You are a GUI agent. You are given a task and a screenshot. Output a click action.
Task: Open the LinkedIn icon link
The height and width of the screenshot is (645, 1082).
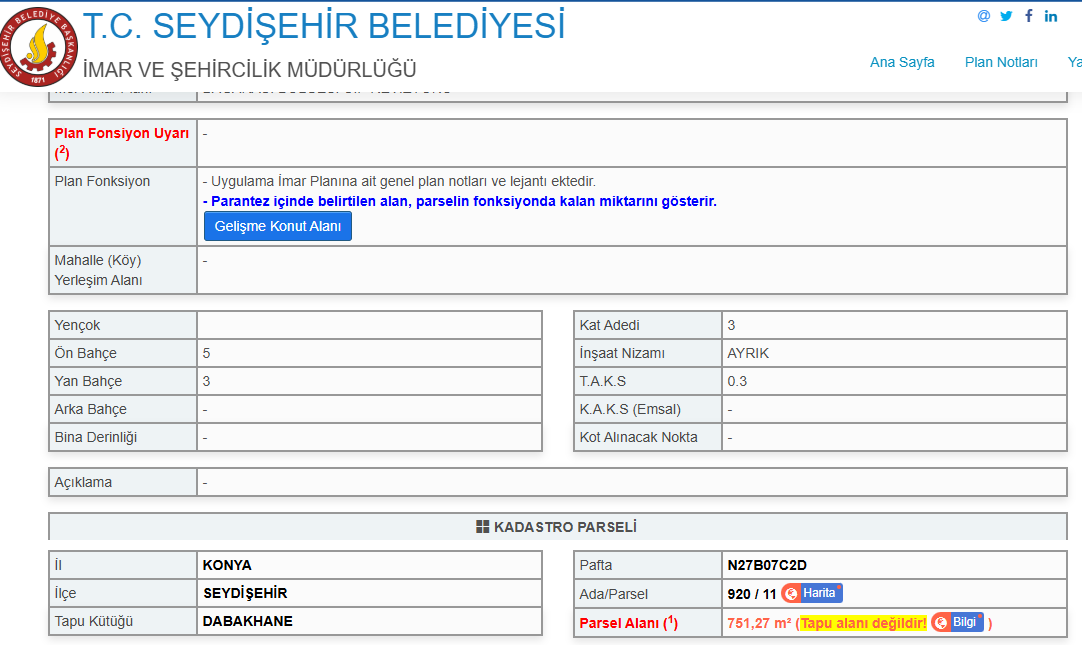[1051, 16]
